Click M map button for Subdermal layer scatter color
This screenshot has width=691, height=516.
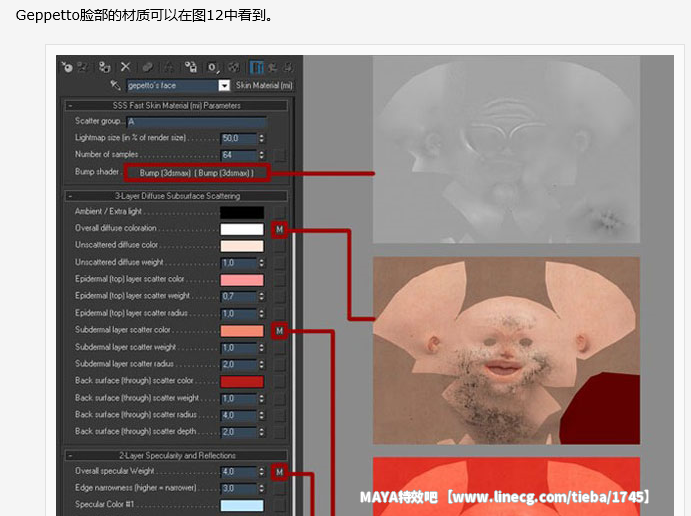click(x=279, y=330)
